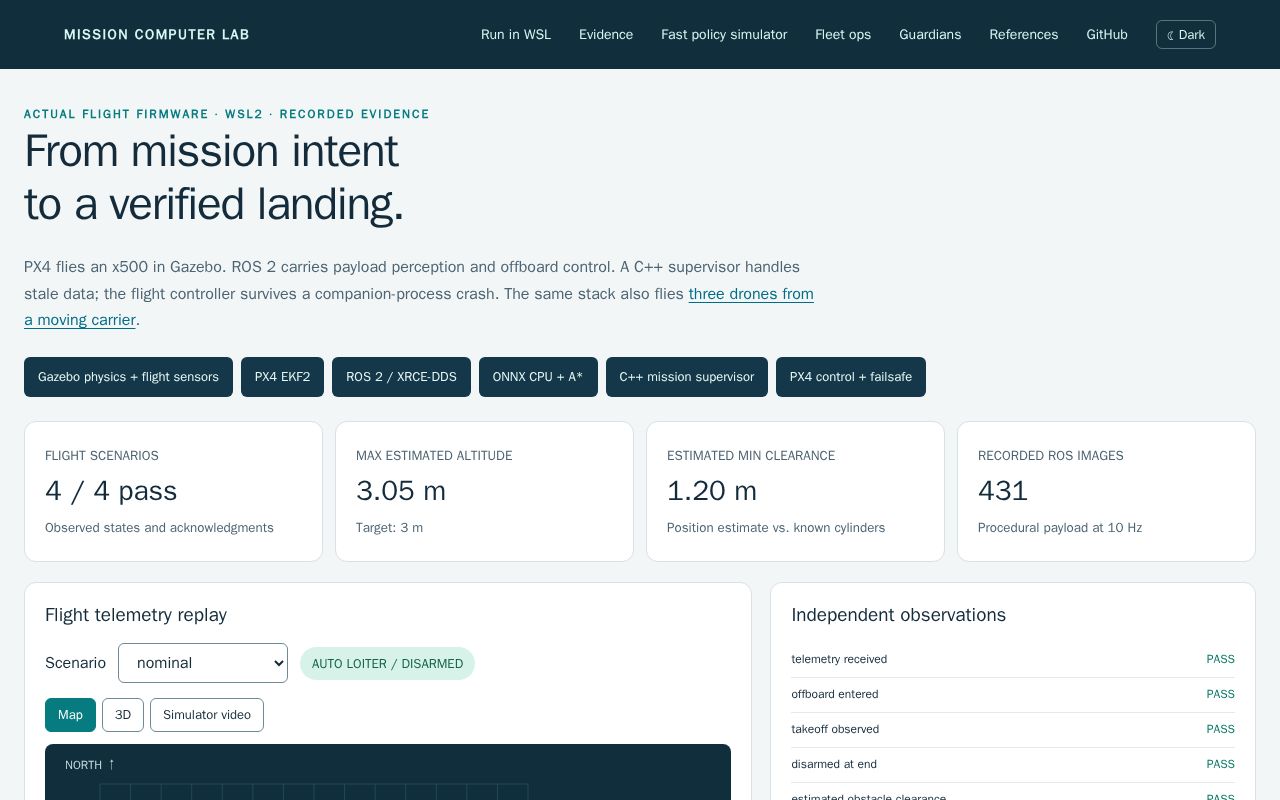Select the Map view tab
The width and height of the screenshot is (1280, 800).
point(70,715)
